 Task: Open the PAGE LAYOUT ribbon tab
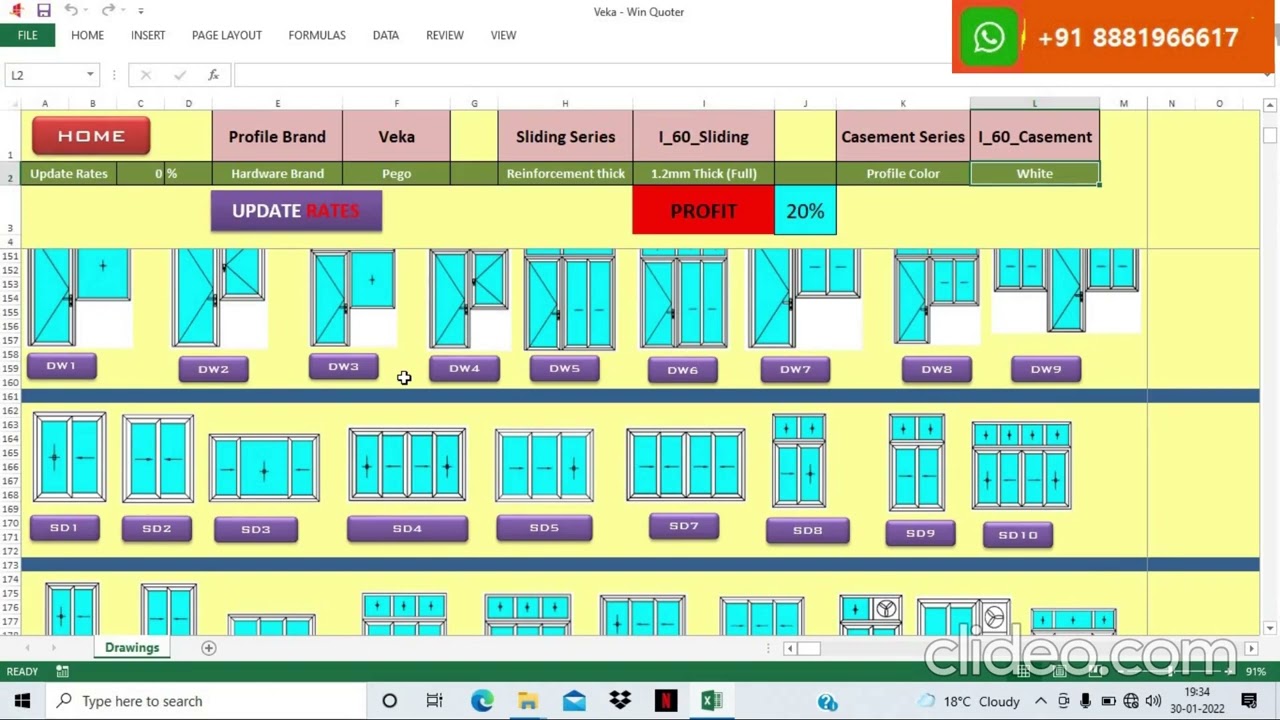pos(227,35)
